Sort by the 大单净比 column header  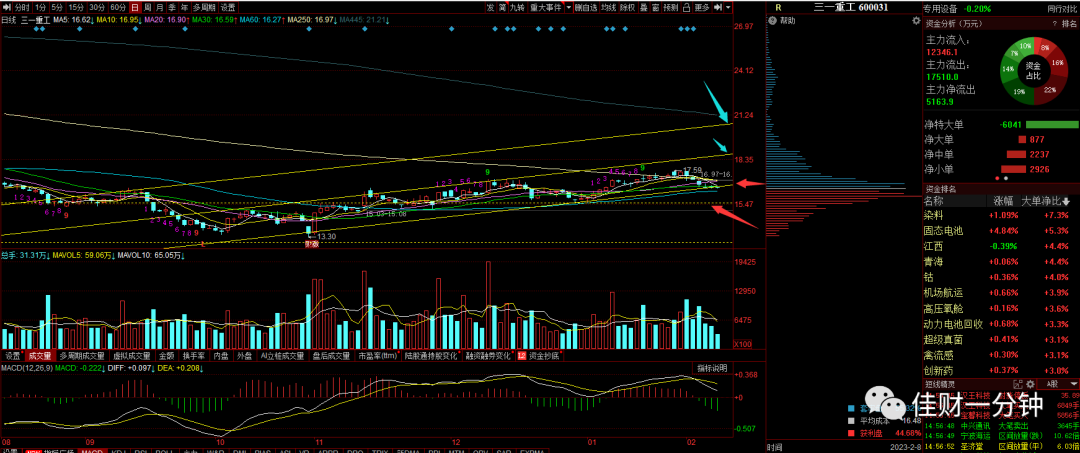tap(1045, 202)
